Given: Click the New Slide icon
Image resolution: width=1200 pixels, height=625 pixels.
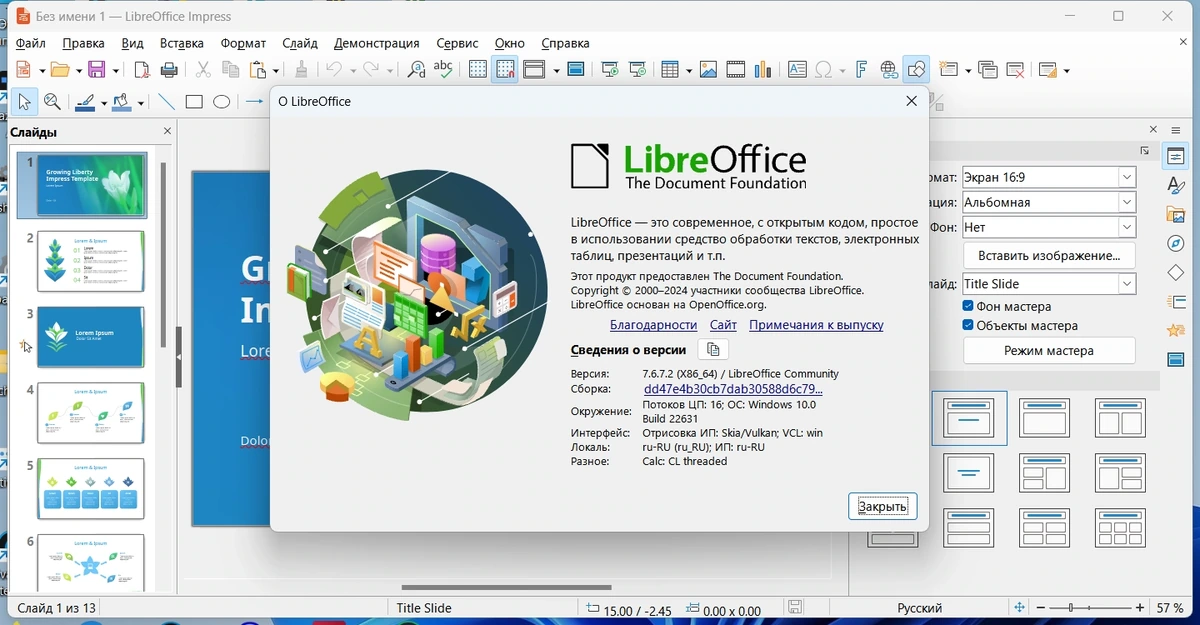Looking at the screenshot, I should (x=949, y=69).
